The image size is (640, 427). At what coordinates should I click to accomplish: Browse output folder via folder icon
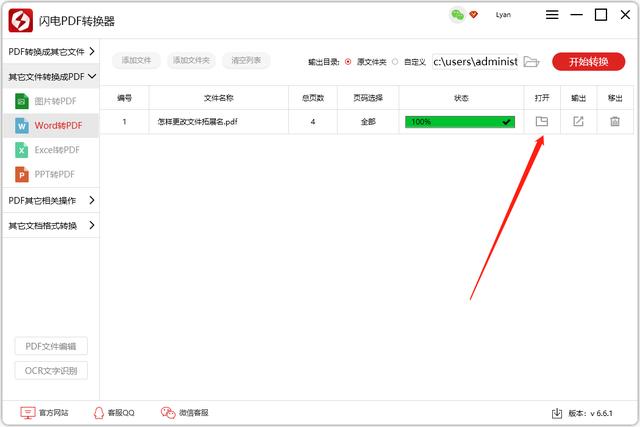click(x=532, y=61)
